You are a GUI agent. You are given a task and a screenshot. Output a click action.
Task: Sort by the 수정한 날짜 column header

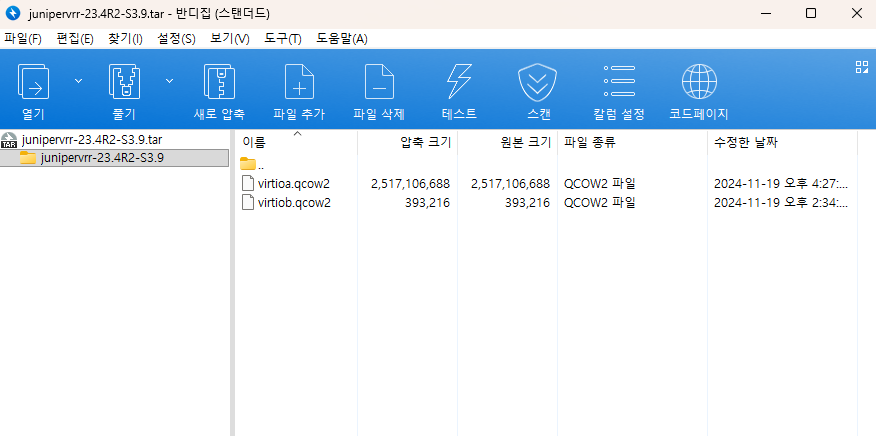782,143
